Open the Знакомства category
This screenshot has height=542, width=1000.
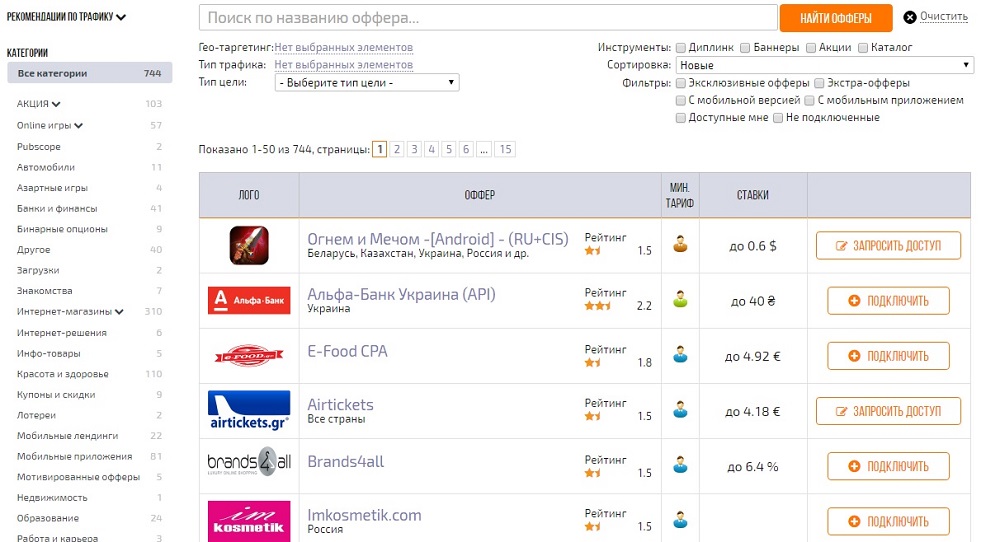click(45, 291)
